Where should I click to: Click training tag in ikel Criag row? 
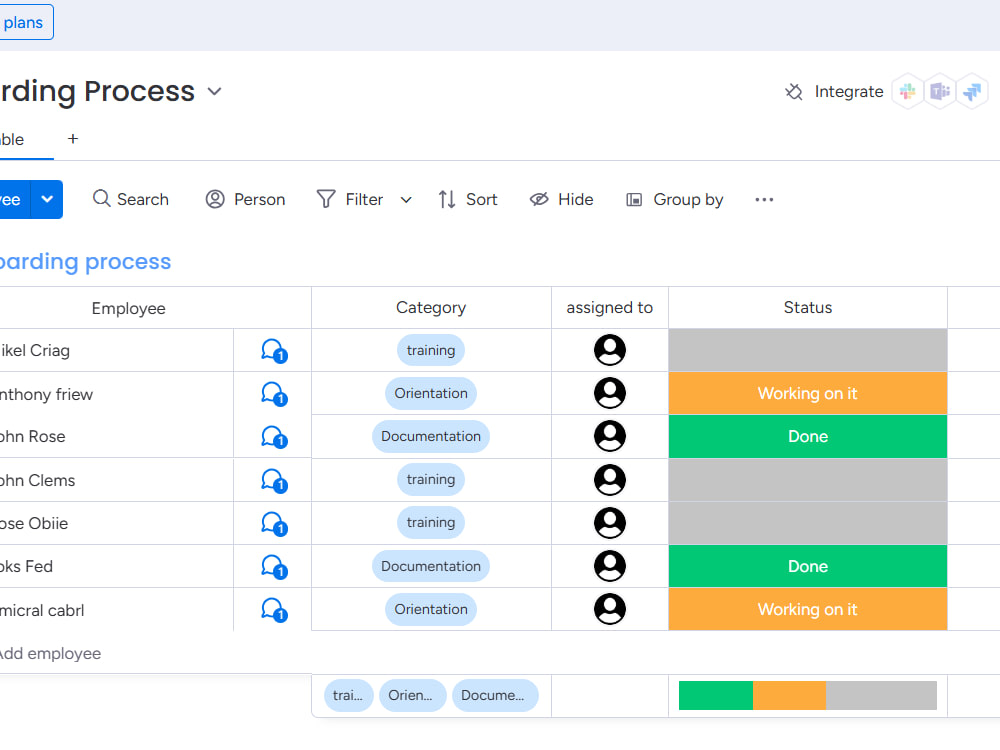[x=431, y=350]
